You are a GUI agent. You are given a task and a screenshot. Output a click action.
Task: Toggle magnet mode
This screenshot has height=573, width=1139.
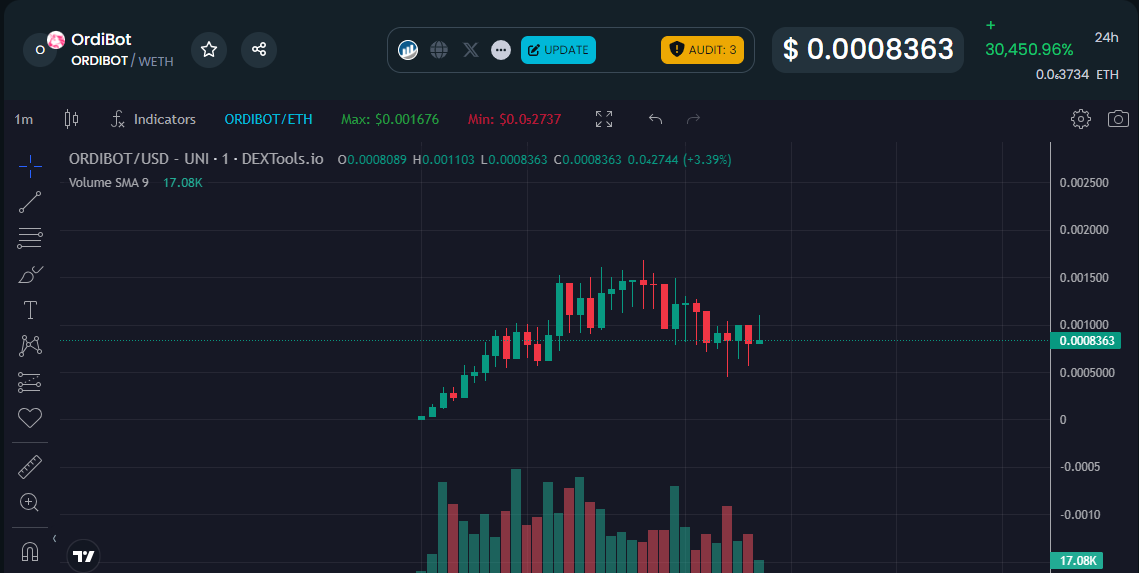tap(30, 552)
